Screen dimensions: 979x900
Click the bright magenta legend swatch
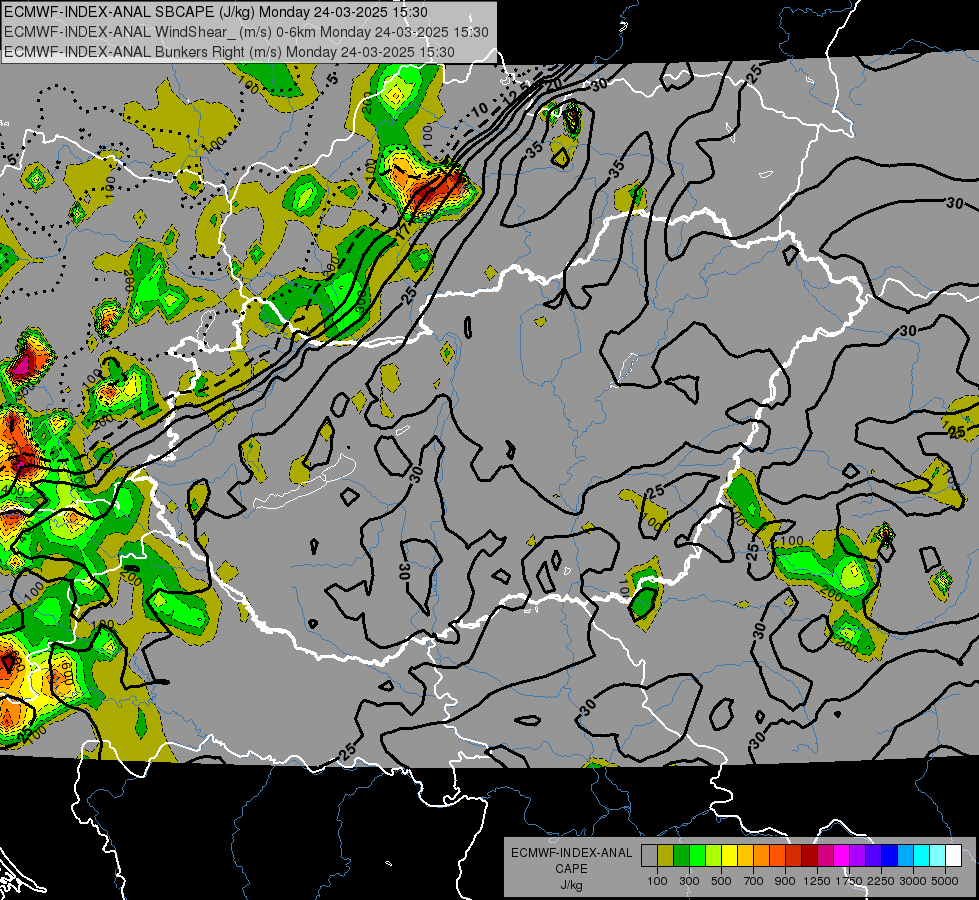coord(842,855)
